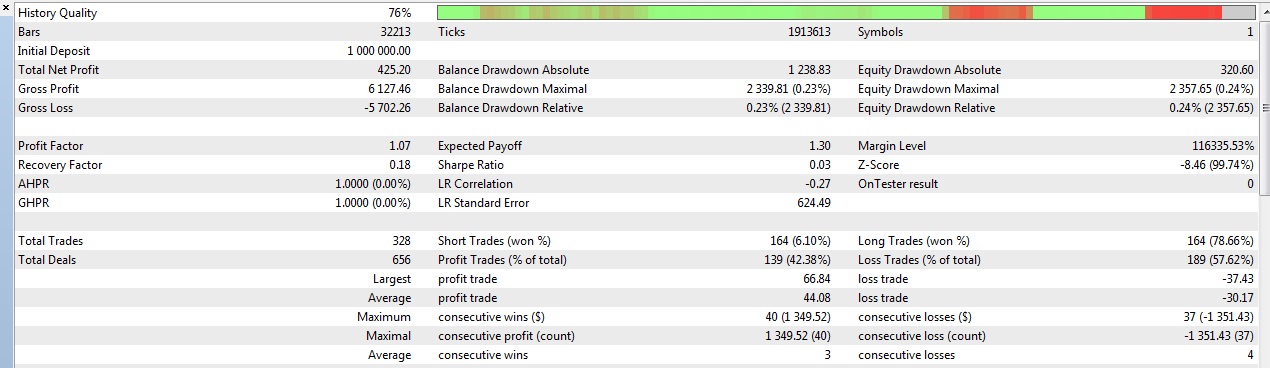
Task: Click the Z-Score value -8.46 (99.74%)
Action: pos(1217,165)
